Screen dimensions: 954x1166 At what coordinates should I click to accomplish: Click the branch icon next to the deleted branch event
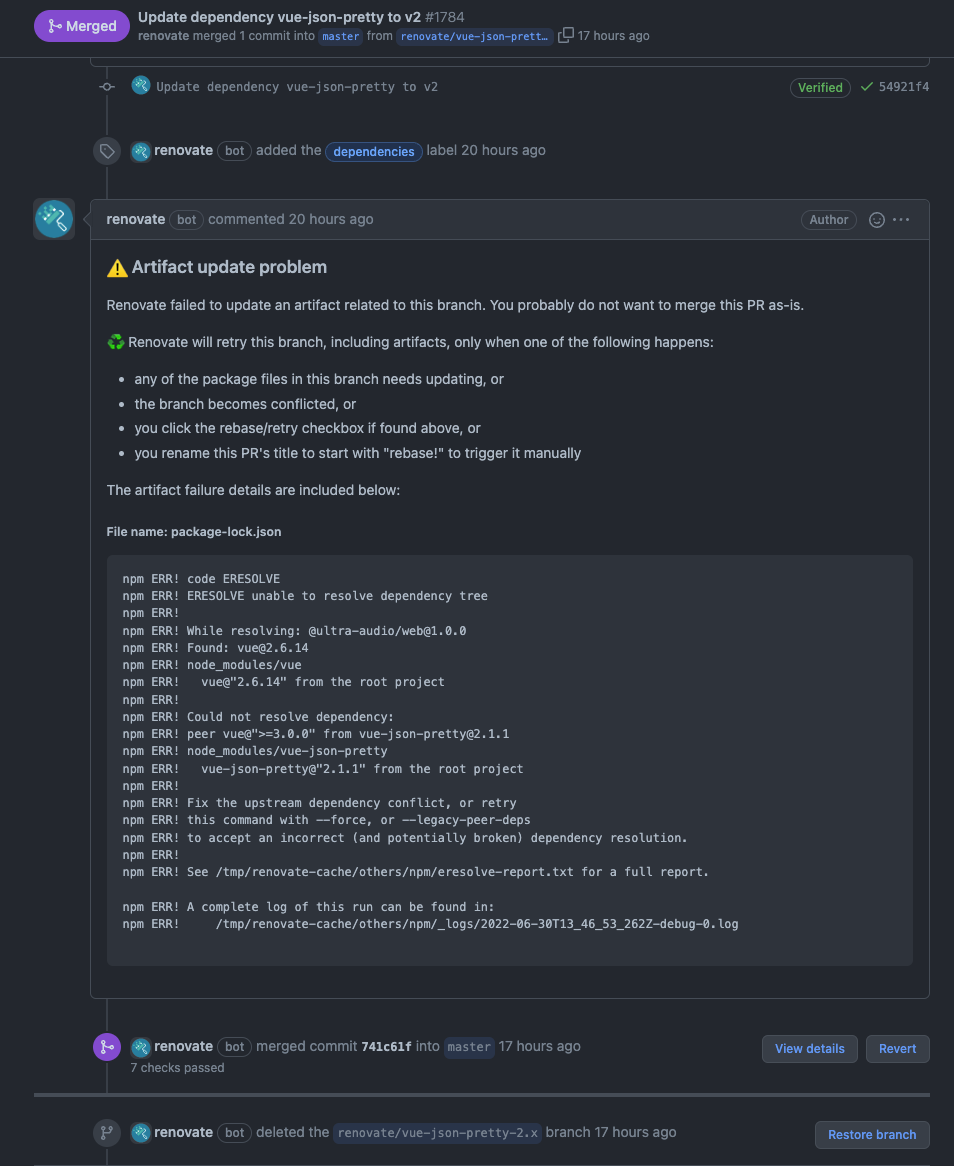click(107, 1132)
